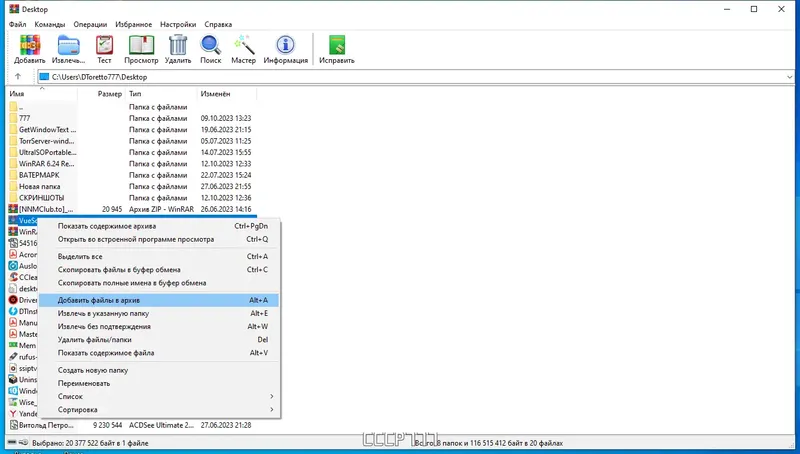This screenshot has width=800, height=454.
Task: Select the [NNMClub.to] ZIP archive icon
Action: click(x=13, y=209)
